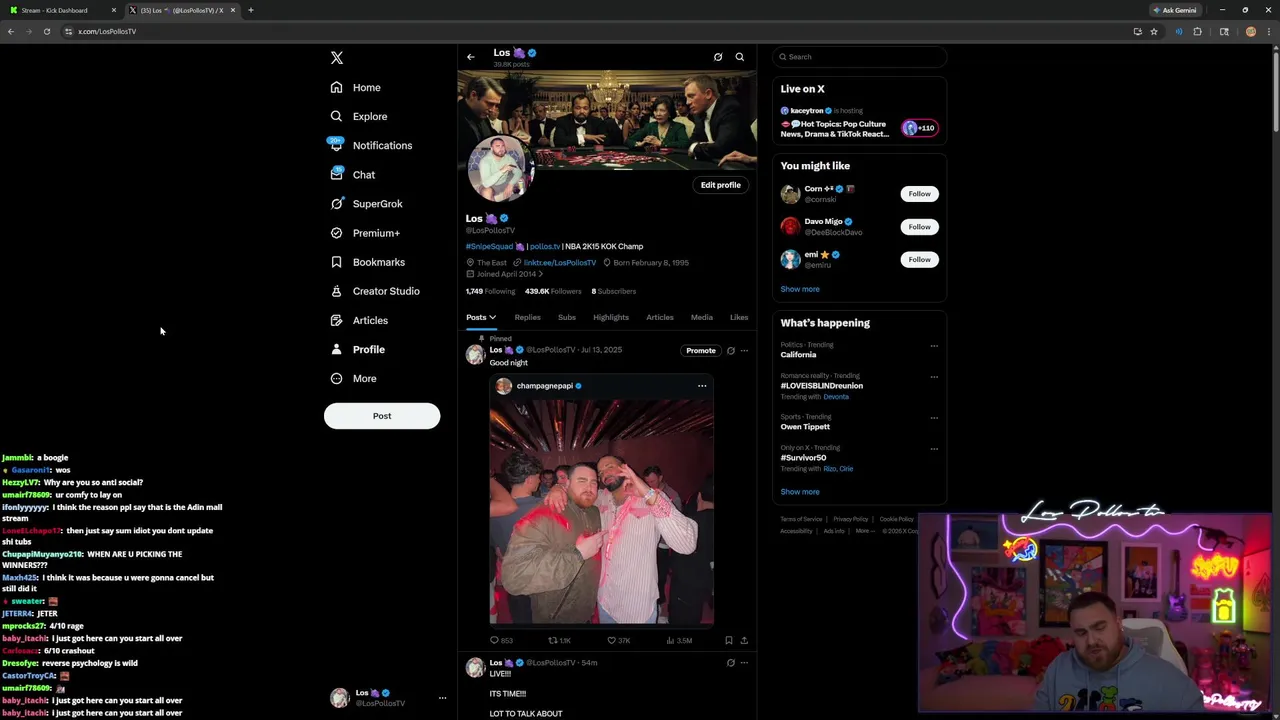
Task: Click Promote on the pinned post
Action: pyautogui.click(x=701, y=351)
